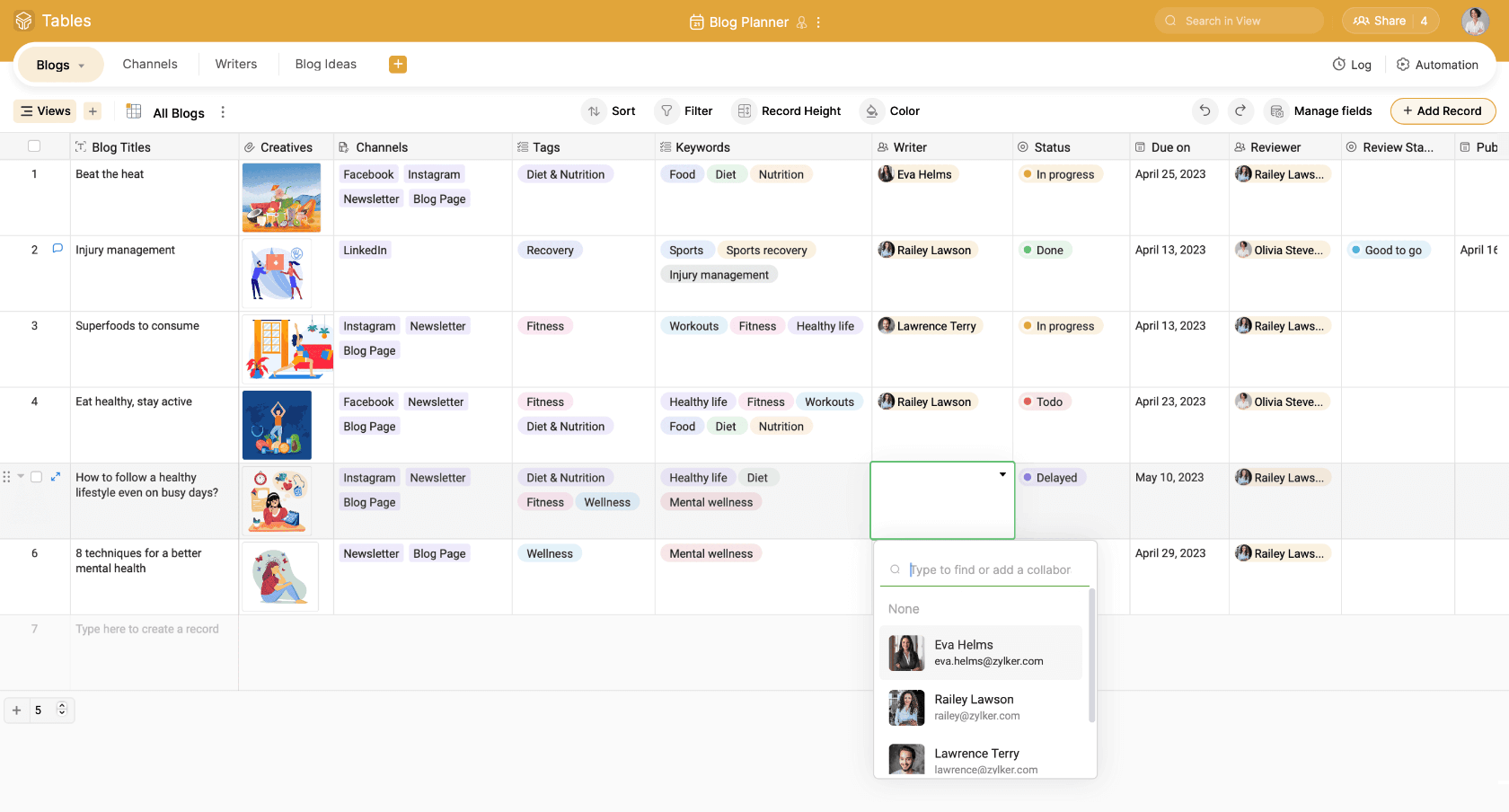Expand row 5 record with arrows icon
The image size is (1509, 812).
pos(56,477)
